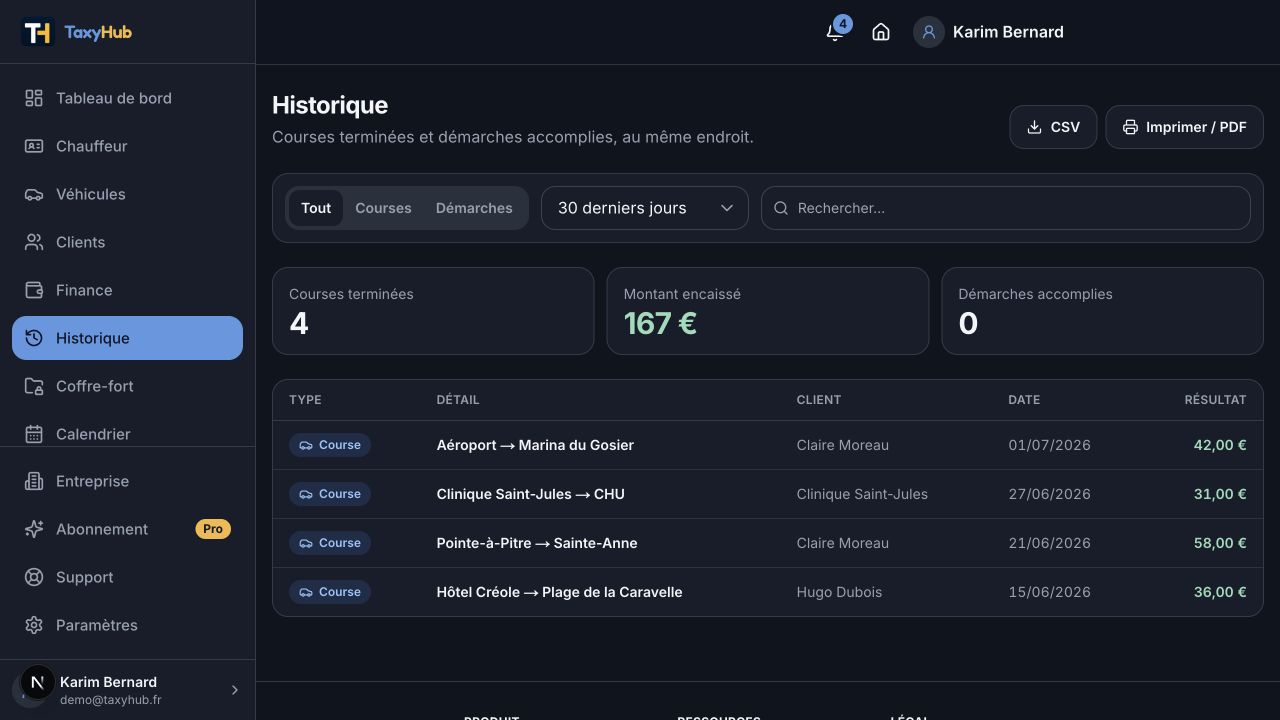1280x720 pixels.
Task: Click the TaxyHub logo icon
Action: click(x=38, y=32)
